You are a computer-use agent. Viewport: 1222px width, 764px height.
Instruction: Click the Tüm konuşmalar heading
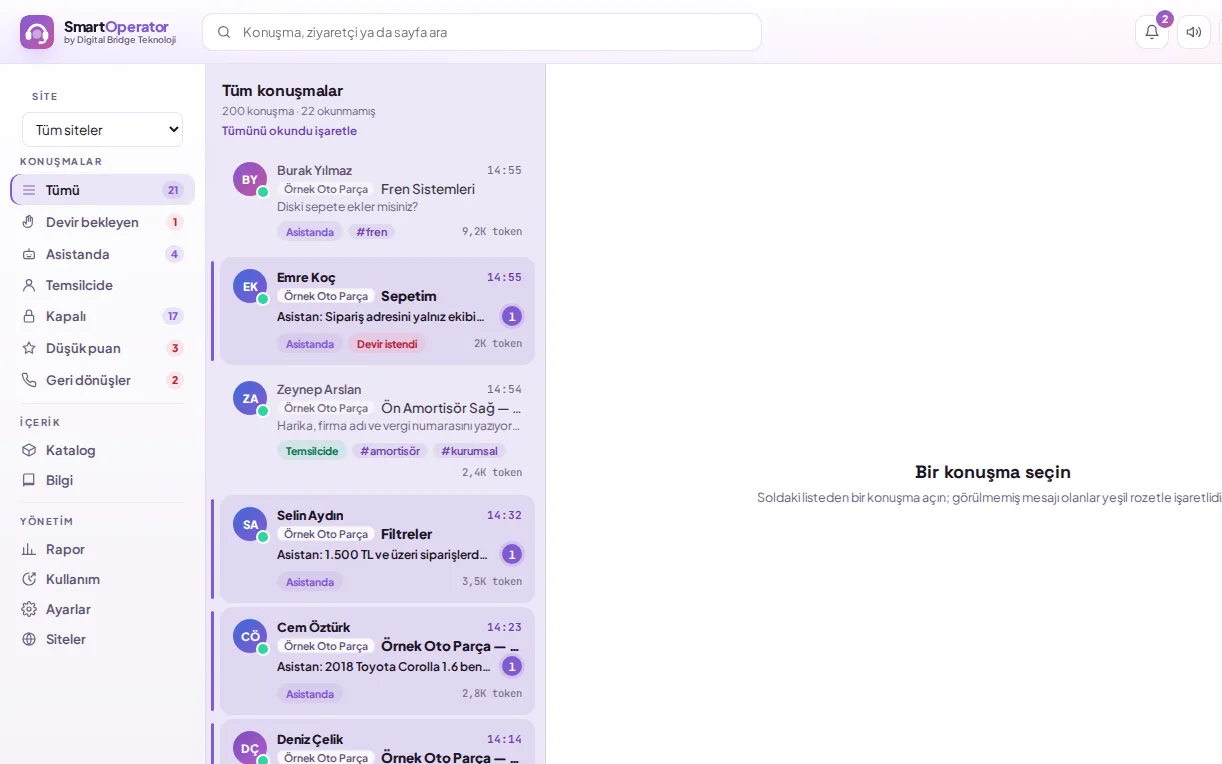[x=282, y=90]
